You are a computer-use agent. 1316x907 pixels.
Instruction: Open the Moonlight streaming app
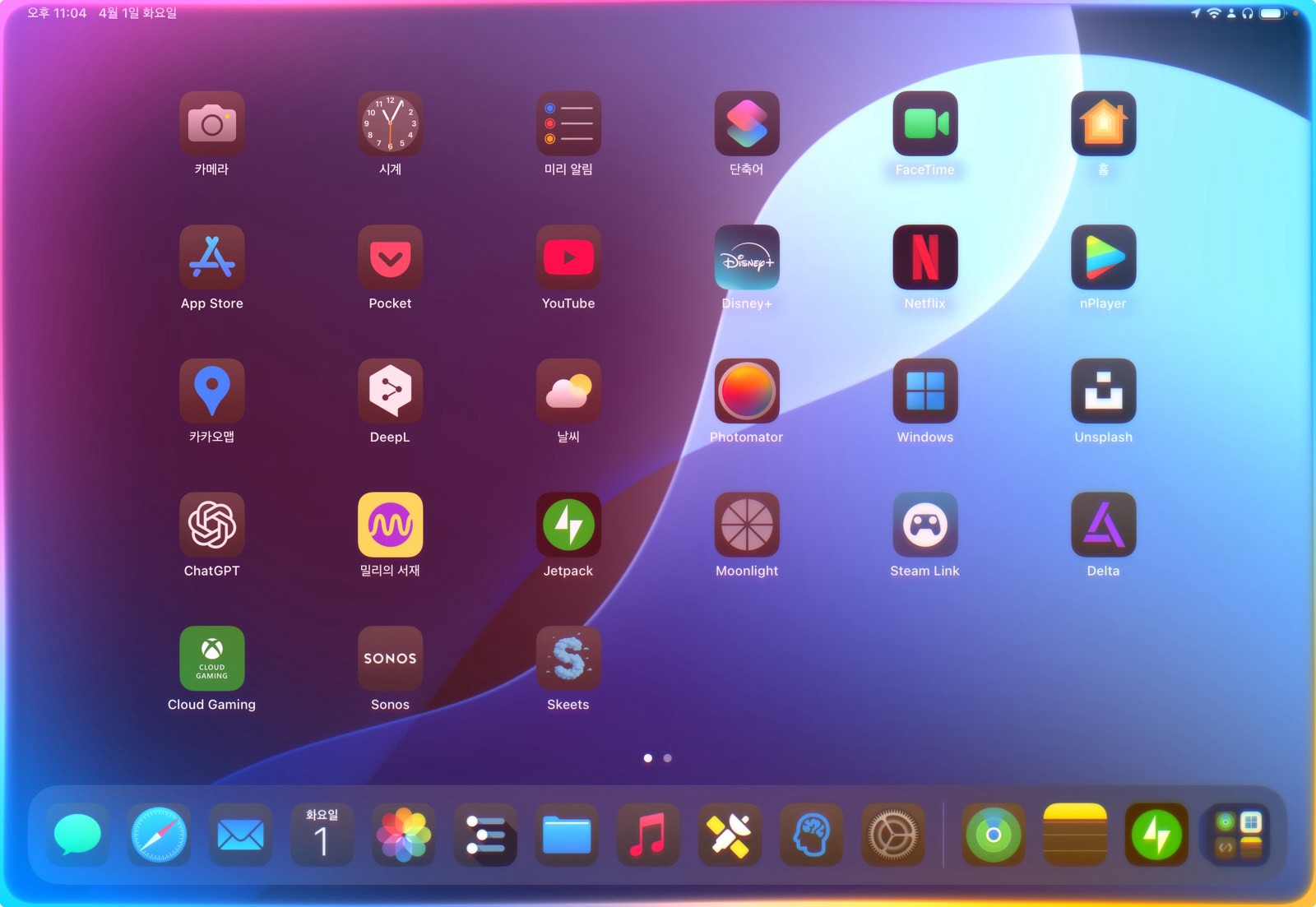(747, 525)
